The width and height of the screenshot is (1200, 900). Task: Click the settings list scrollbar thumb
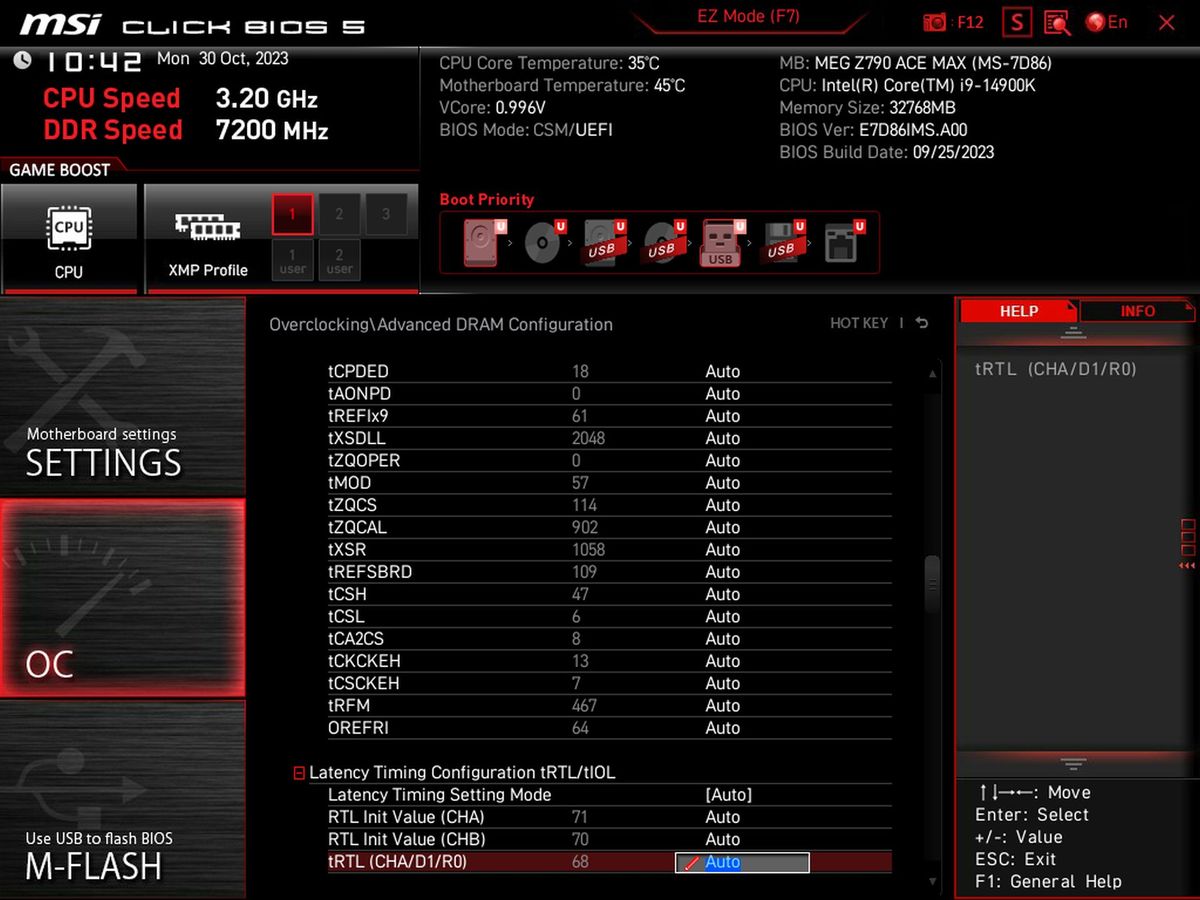tap(933, 585)
